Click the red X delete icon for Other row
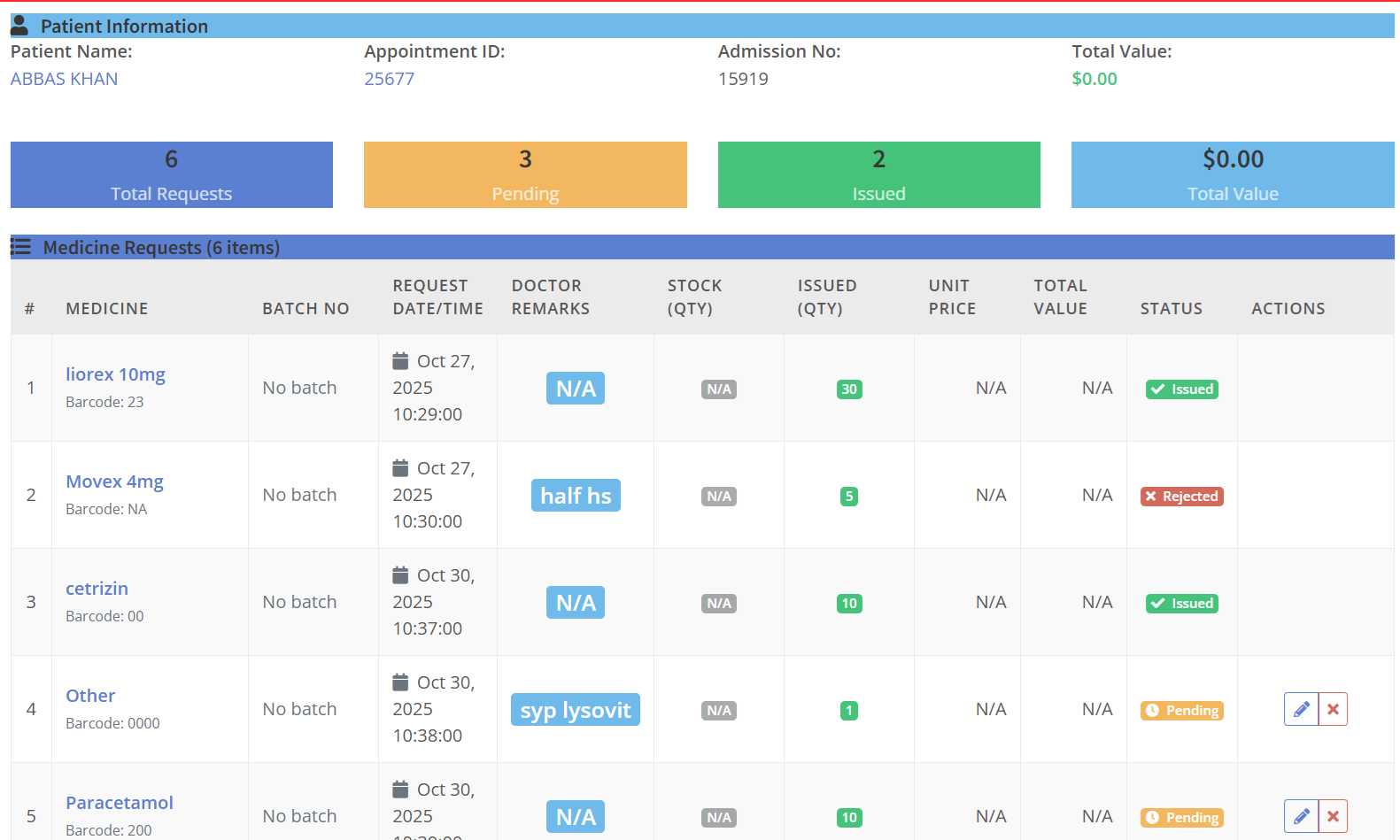 [x=1333, y=709]
